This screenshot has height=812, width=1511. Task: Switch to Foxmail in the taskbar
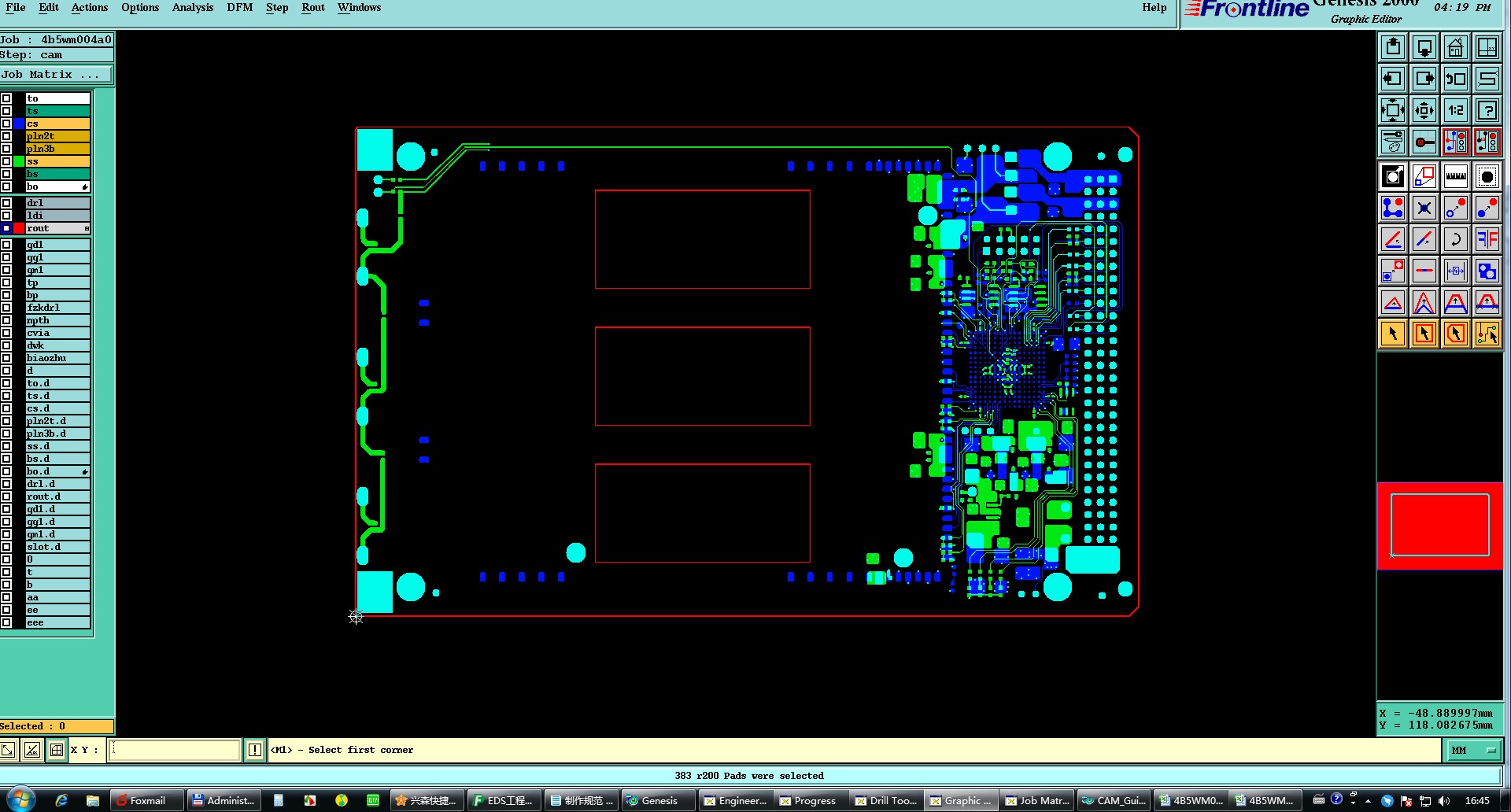pyautogui.click(x=146, y=800)
